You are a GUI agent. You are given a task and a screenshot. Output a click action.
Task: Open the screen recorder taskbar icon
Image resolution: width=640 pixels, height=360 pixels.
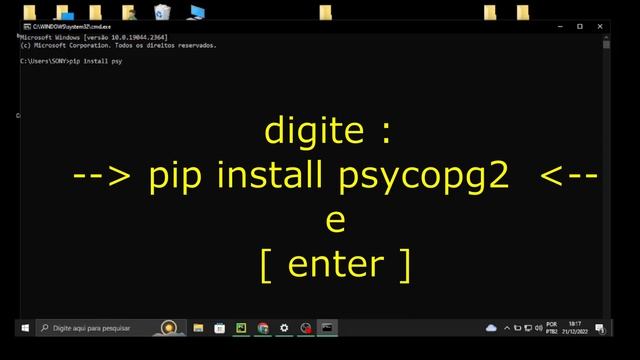(x=306, y=328)
